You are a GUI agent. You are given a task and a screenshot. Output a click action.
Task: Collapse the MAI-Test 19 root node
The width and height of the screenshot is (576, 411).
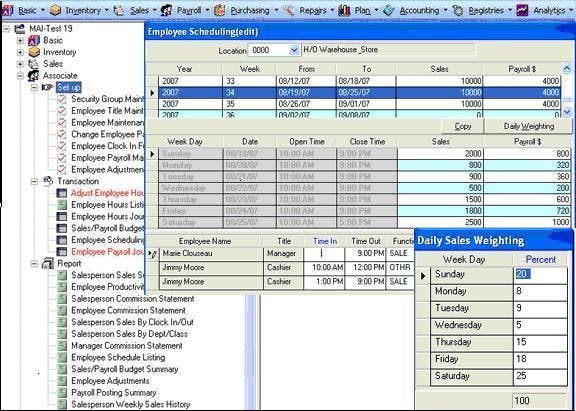click(7, 29)
